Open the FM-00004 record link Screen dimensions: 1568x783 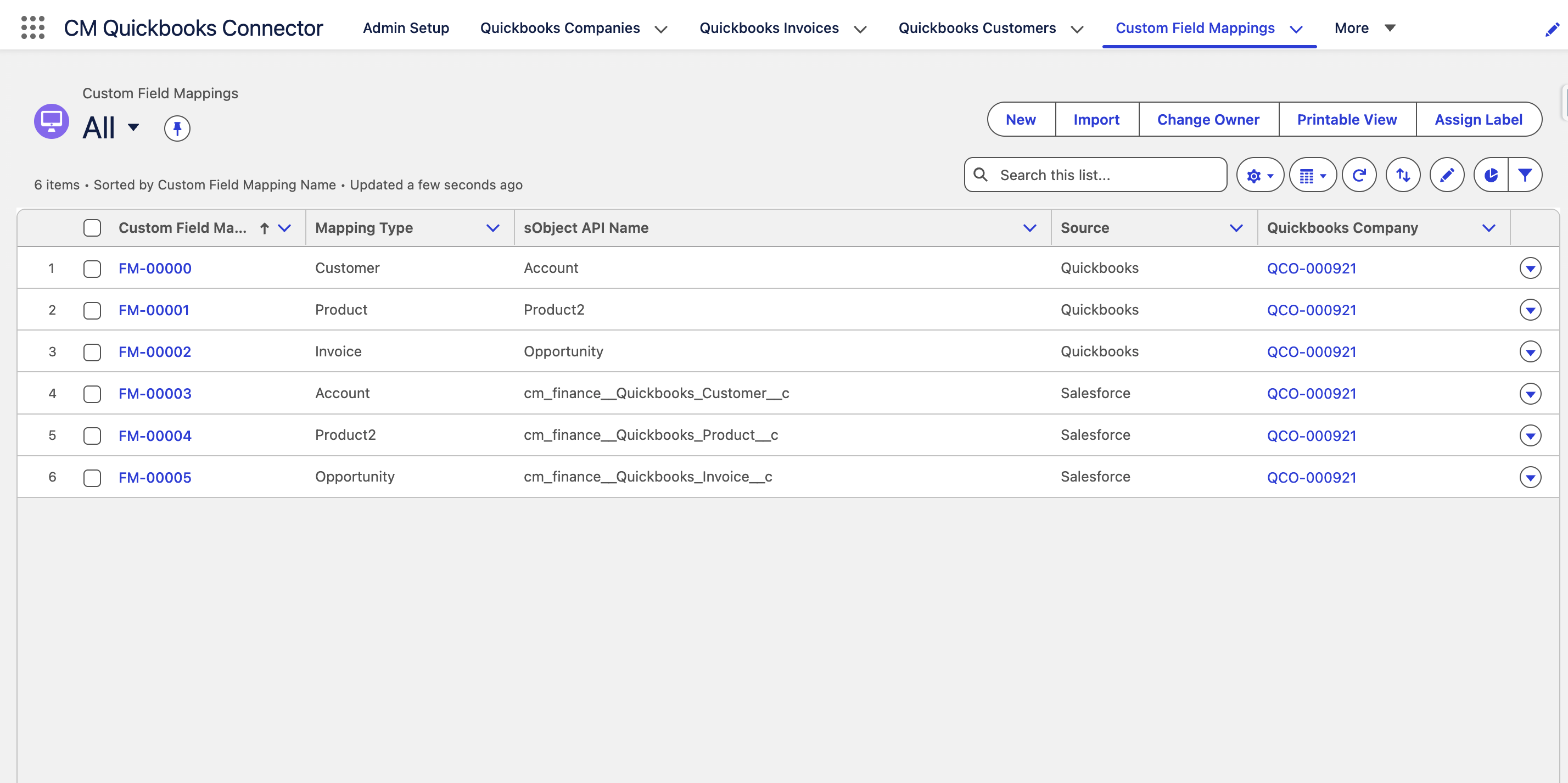pos(155,436)
